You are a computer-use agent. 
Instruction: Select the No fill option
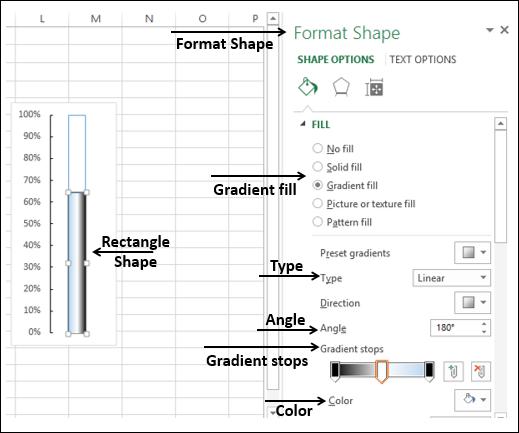(x=333, y=148)
